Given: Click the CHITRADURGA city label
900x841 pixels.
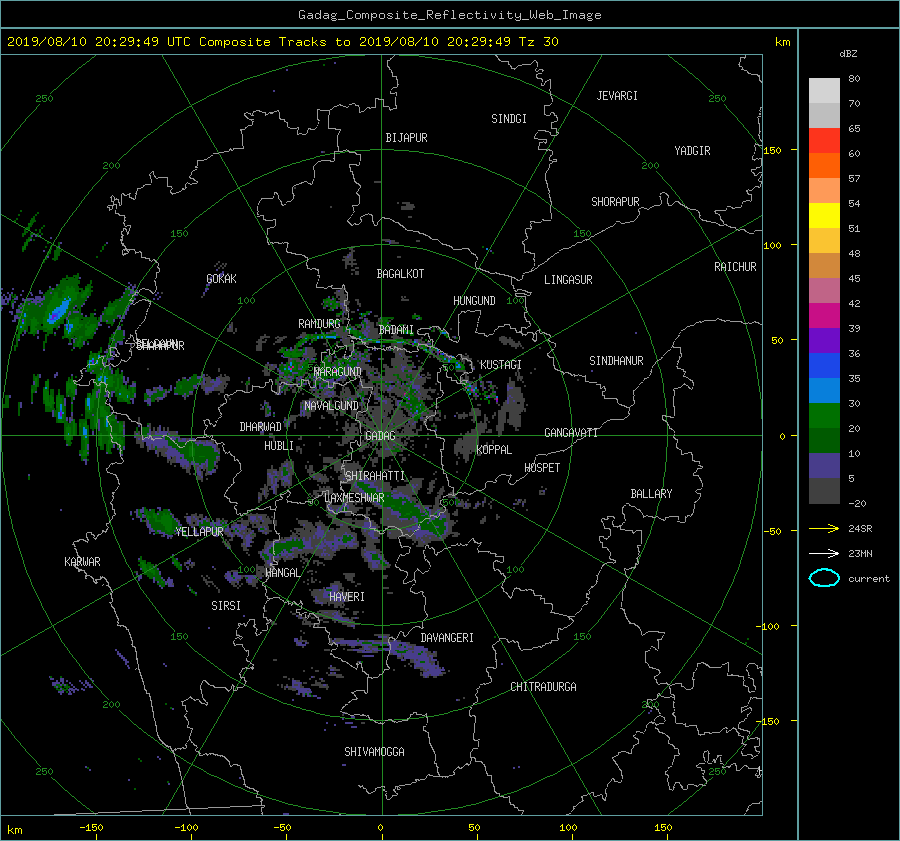Looking at the screenshot, I should click(543, 687).
